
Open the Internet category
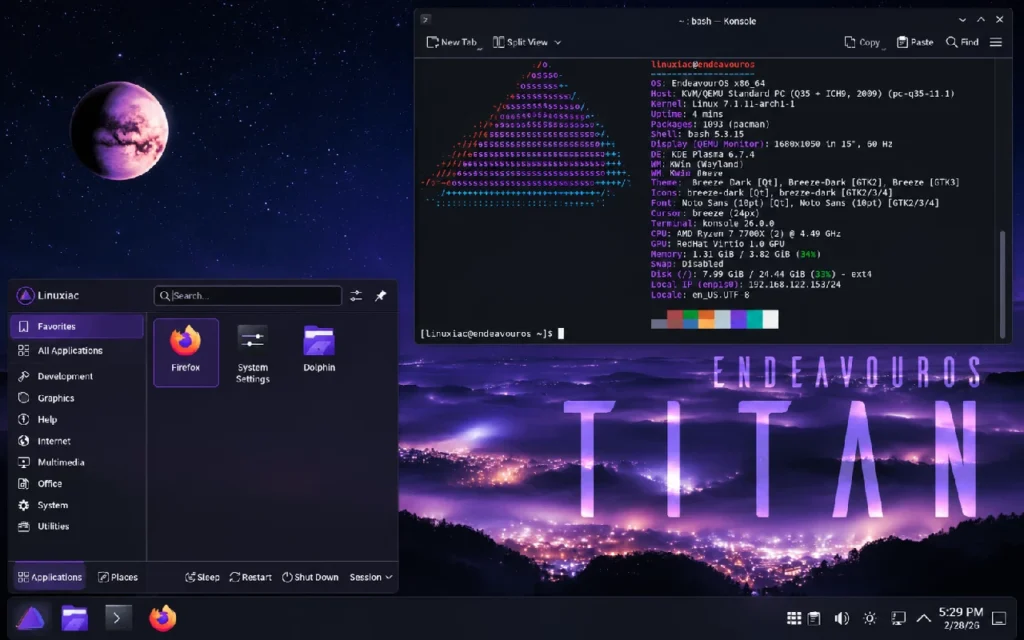(76, 441)
